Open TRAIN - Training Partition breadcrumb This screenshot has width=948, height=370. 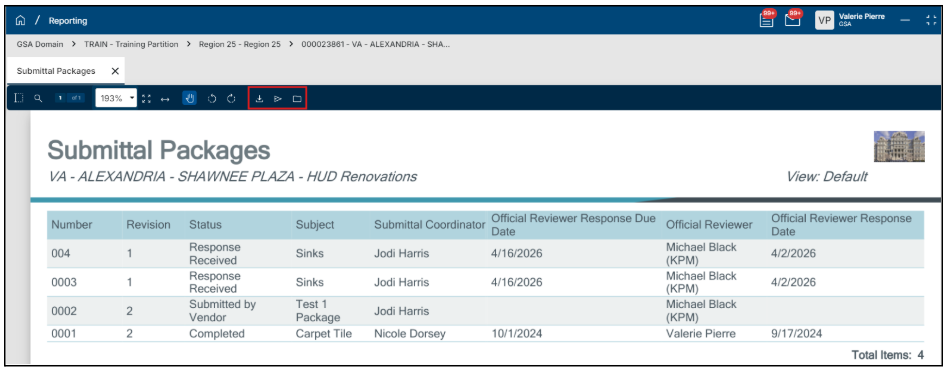[131, 44]
